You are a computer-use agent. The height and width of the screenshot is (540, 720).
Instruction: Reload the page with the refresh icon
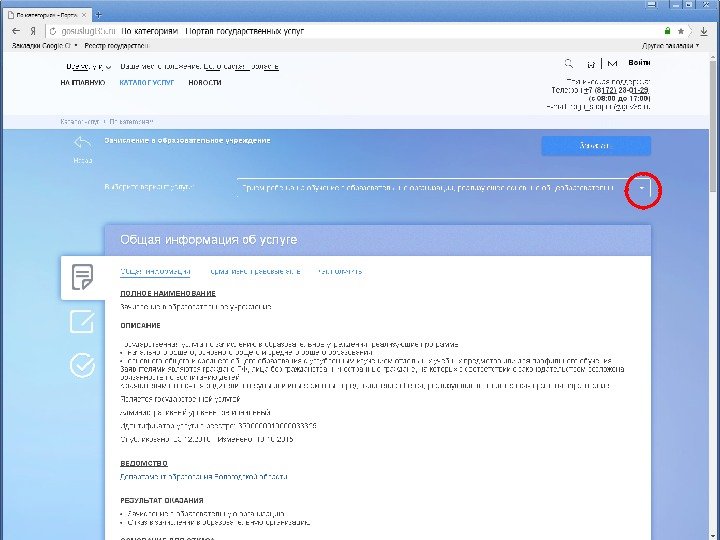pos(53,31)
